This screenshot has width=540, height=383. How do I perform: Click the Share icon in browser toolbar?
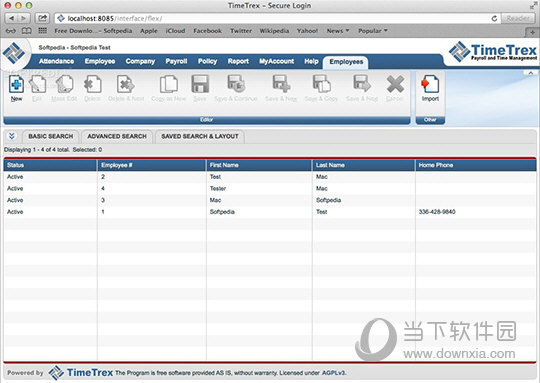(42, 18)
